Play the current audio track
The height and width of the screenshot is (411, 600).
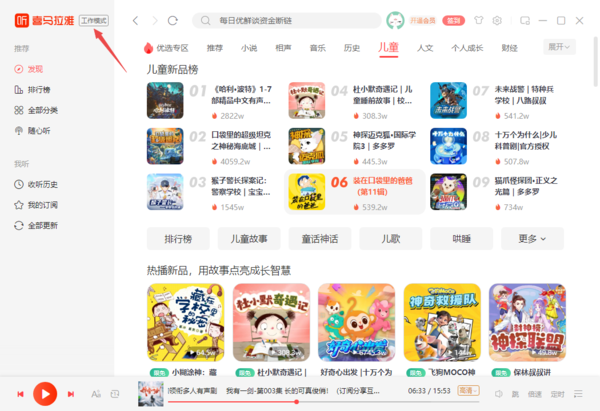[45, 394]
